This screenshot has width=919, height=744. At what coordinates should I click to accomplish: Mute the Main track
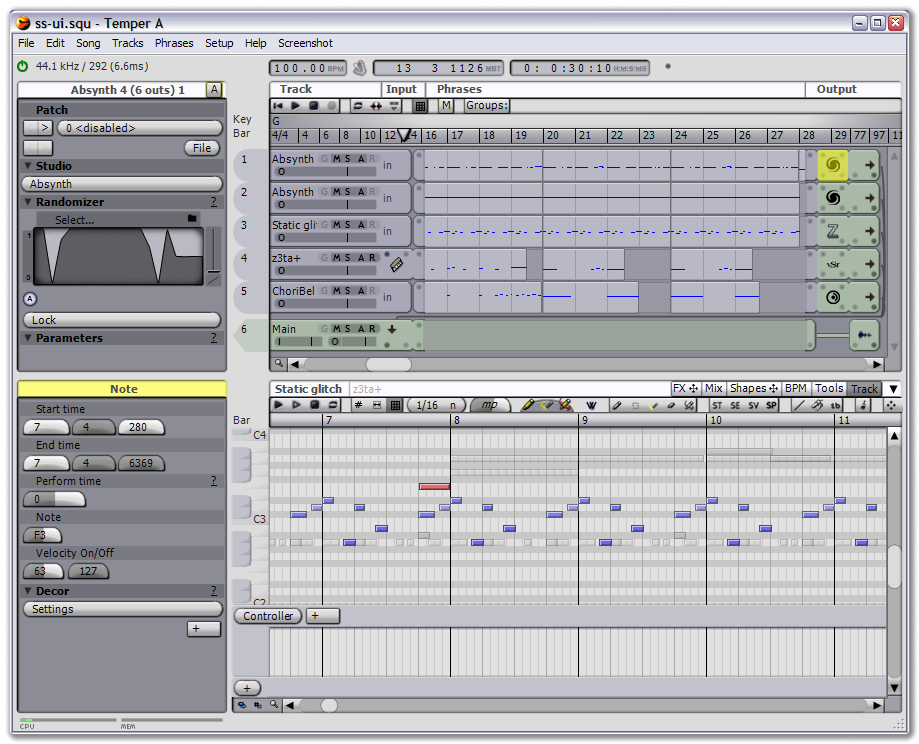[336, 329]
